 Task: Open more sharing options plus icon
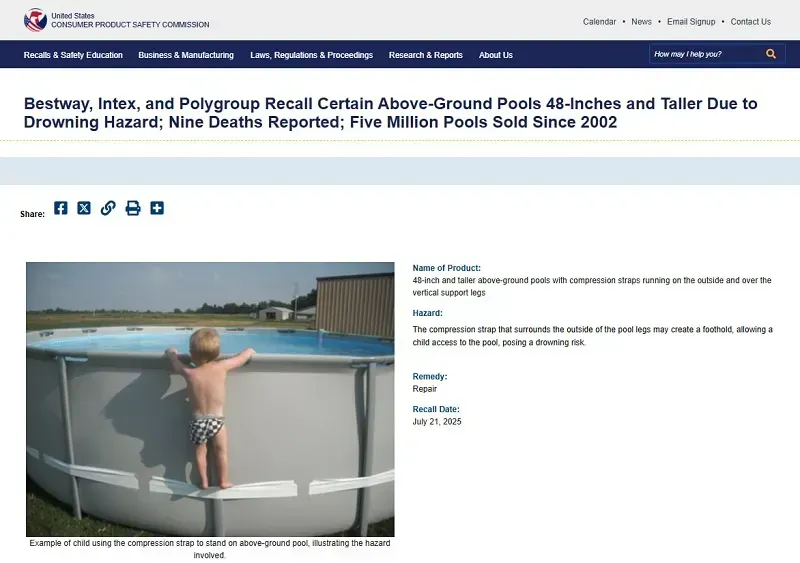pyautogui.click(x=157, y=208)
